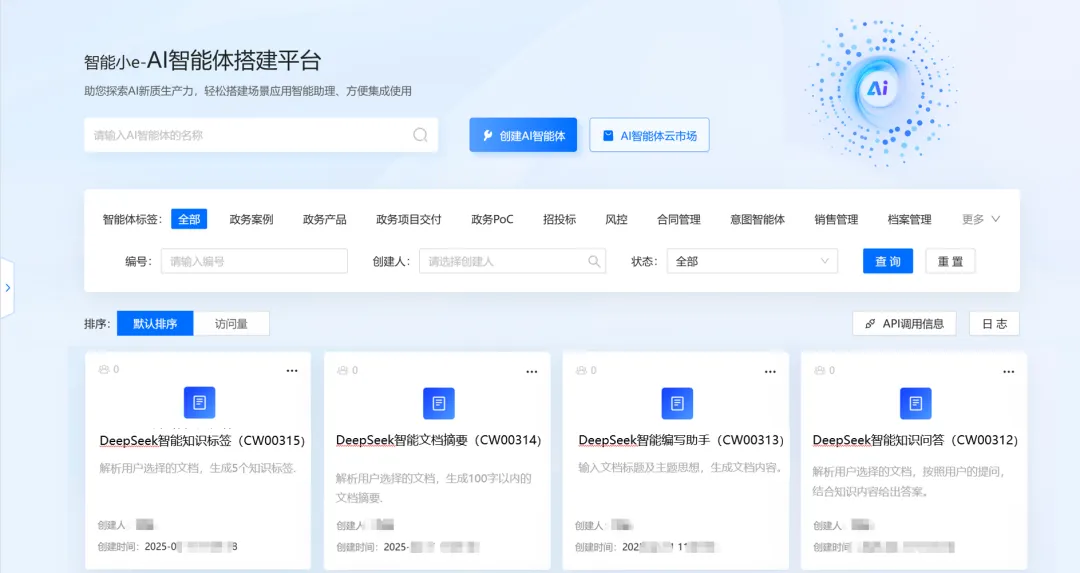
Task: Open the DeepSeek智能文档摘要 card document icon
Action: (x=439, y=403)
